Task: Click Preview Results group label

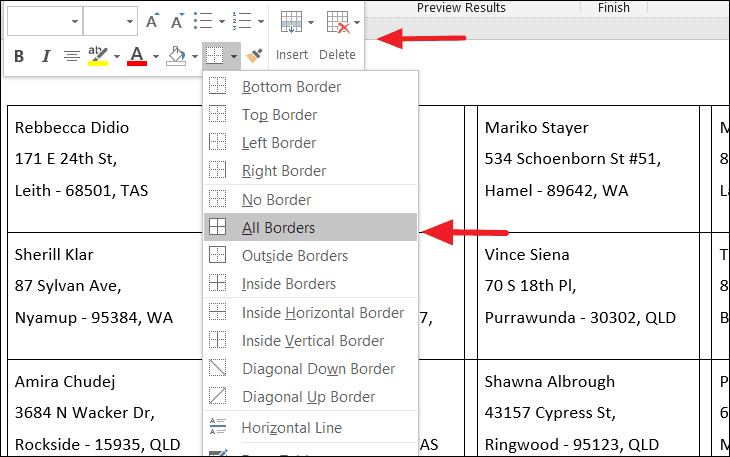Action: pos(461,7)
